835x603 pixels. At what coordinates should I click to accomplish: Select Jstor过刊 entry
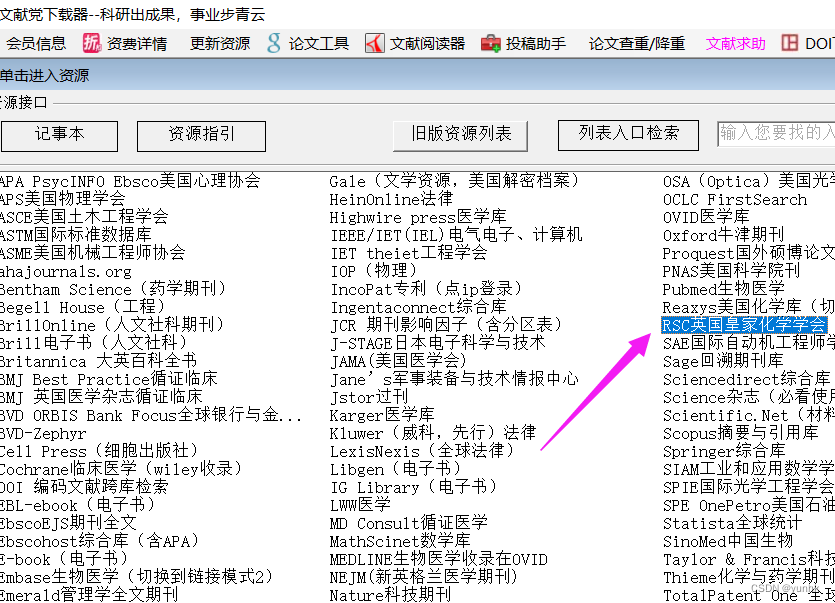pos(369,397)
